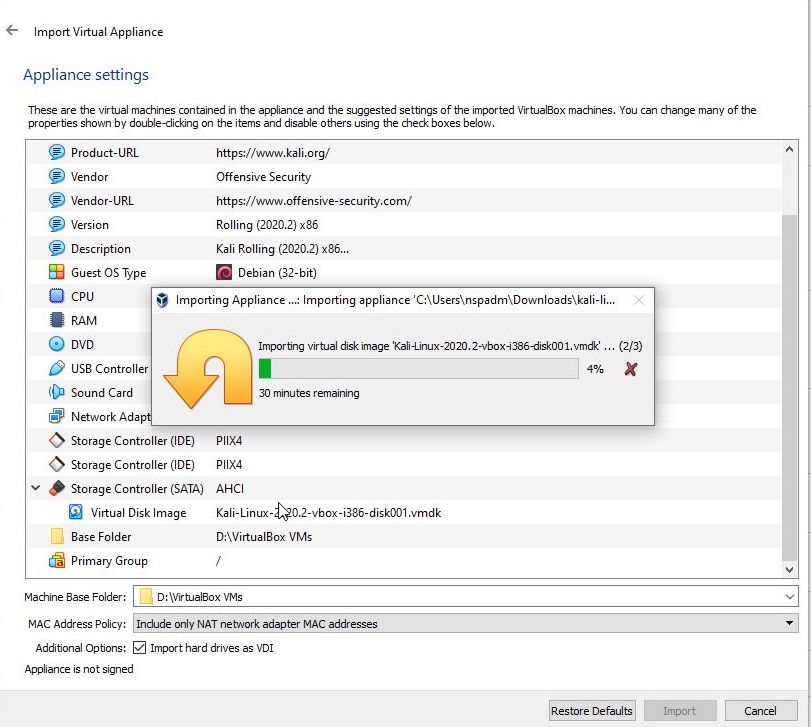Select the https://www.kali.org/ value
This screenshot has width=811, height=727.
click(273, 153)
